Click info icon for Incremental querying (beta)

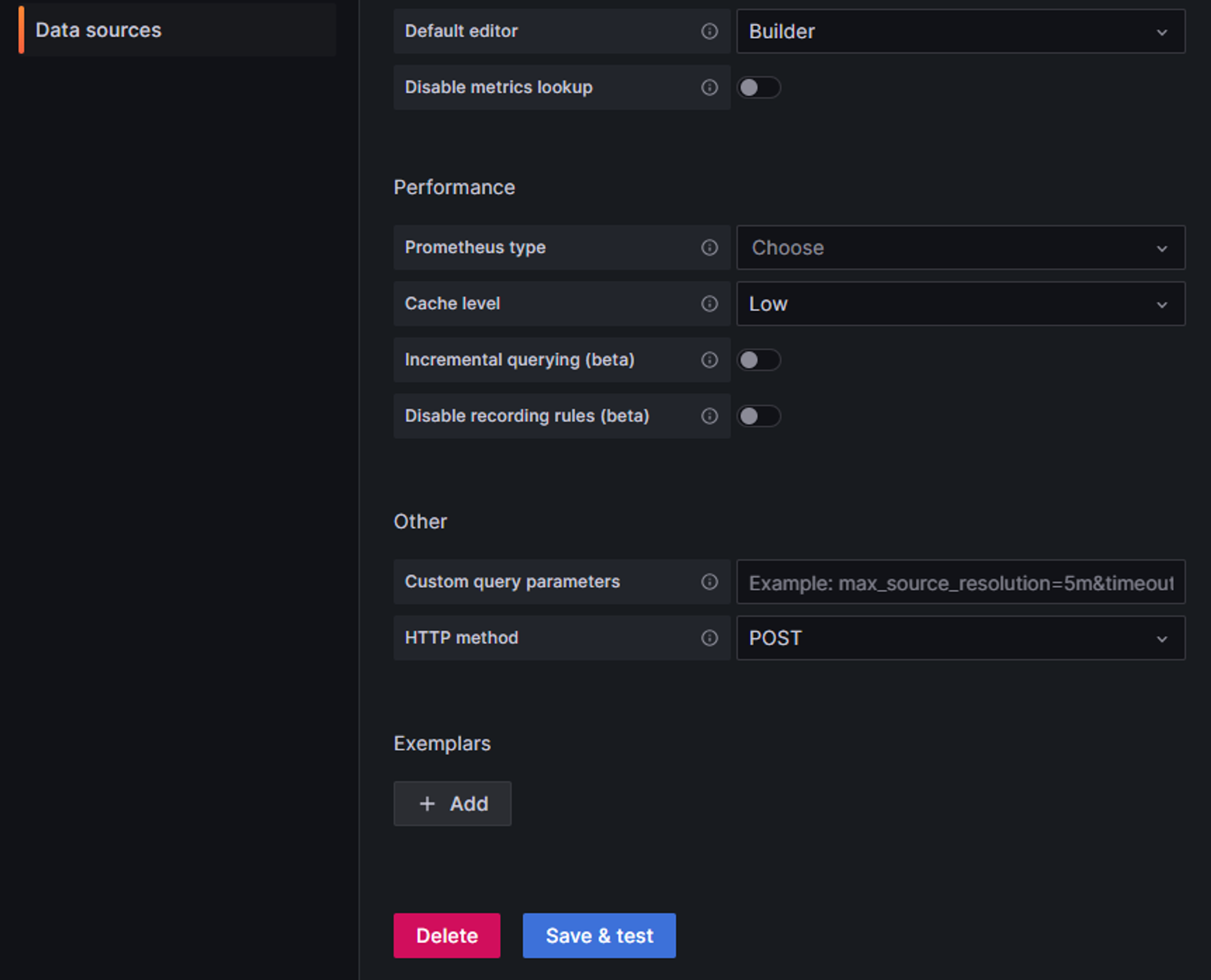click(709, 360)
